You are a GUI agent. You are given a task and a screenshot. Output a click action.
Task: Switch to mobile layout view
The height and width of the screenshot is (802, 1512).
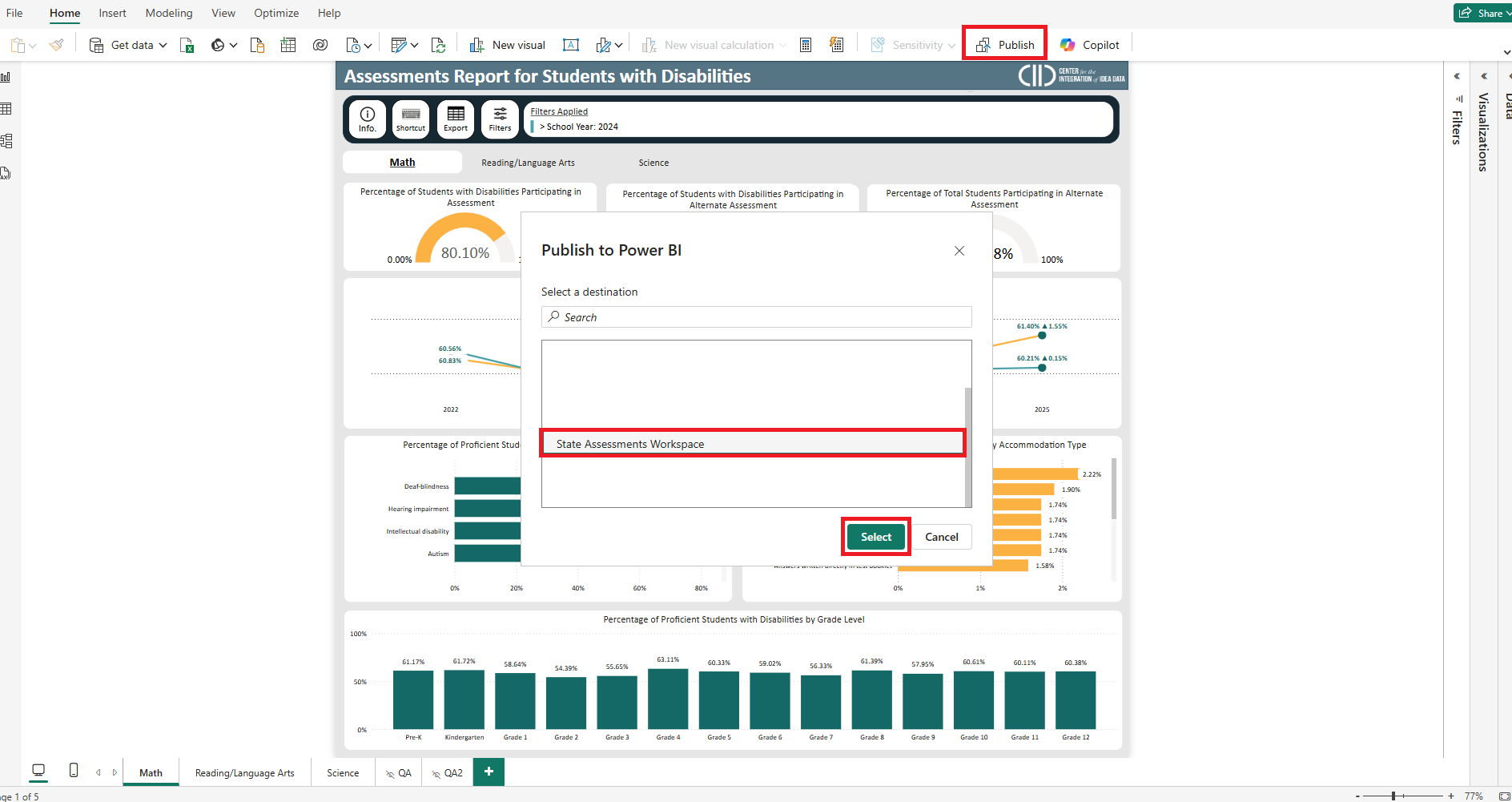point(74,771)
